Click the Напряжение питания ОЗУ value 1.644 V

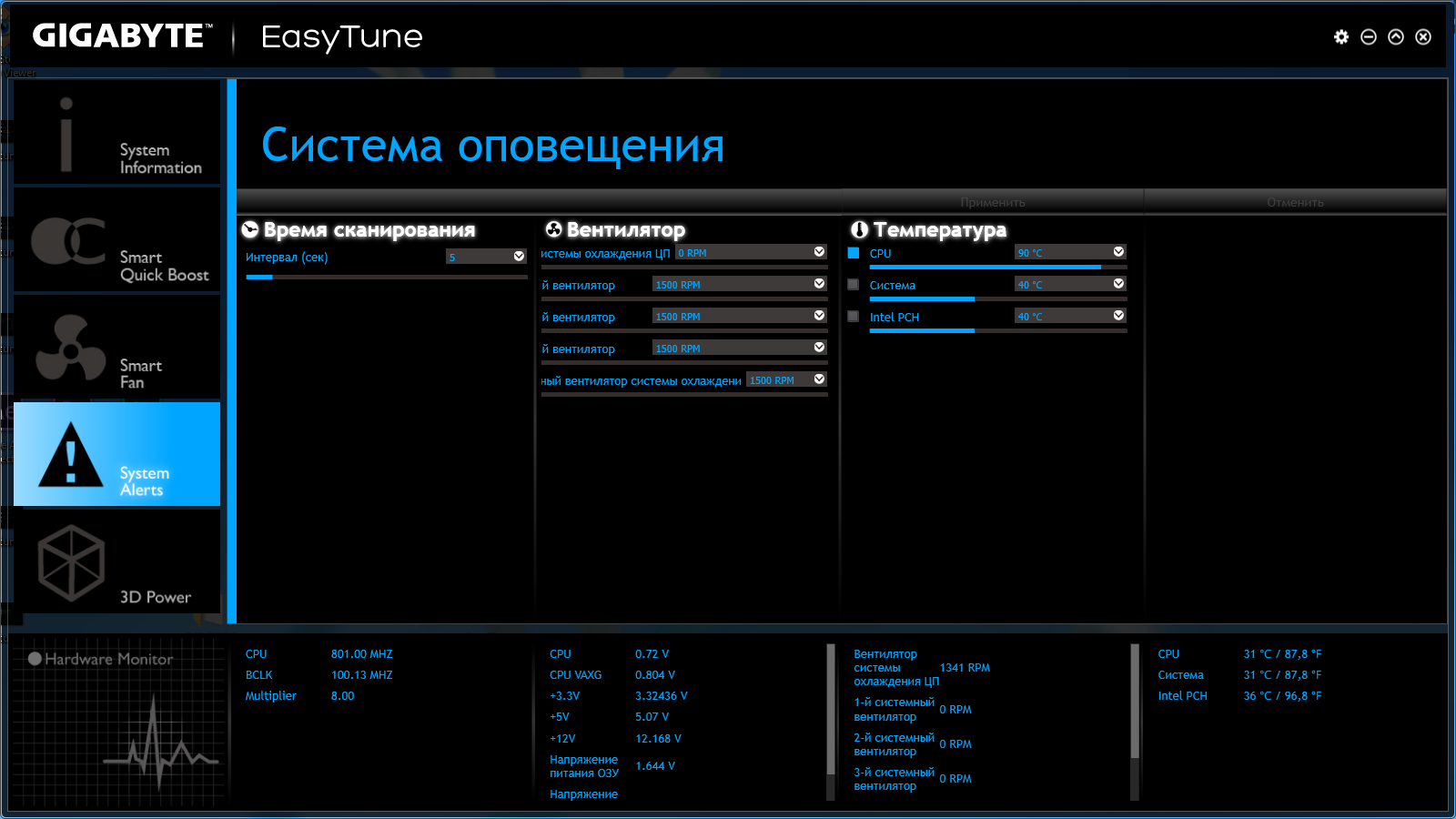(655, 766)
